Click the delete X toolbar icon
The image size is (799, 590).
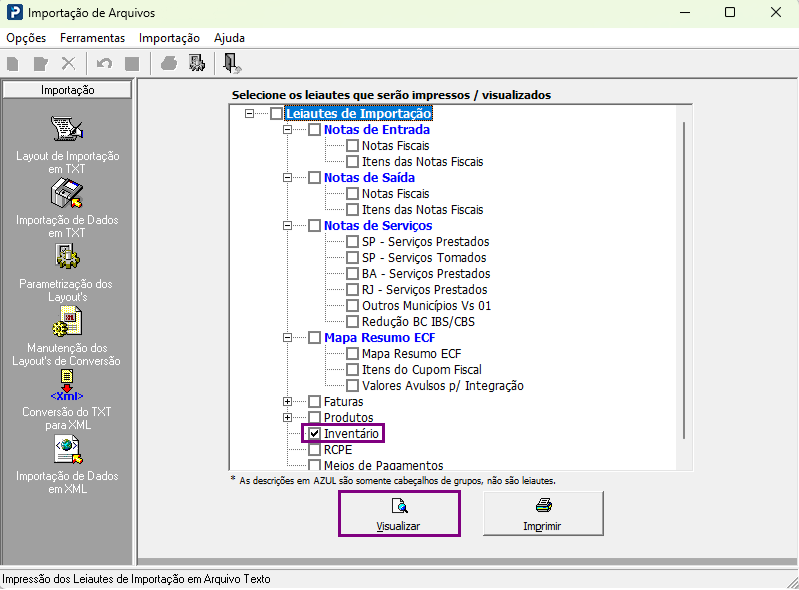[68, 64]
